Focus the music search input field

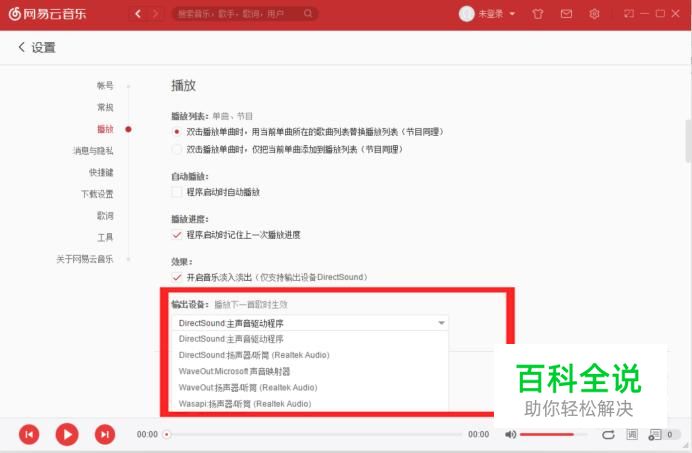coord(238,14)
